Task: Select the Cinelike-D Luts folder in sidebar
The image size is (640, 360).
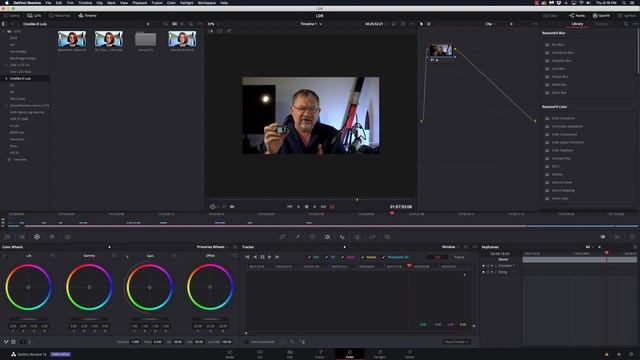Action: pos(20,78)
